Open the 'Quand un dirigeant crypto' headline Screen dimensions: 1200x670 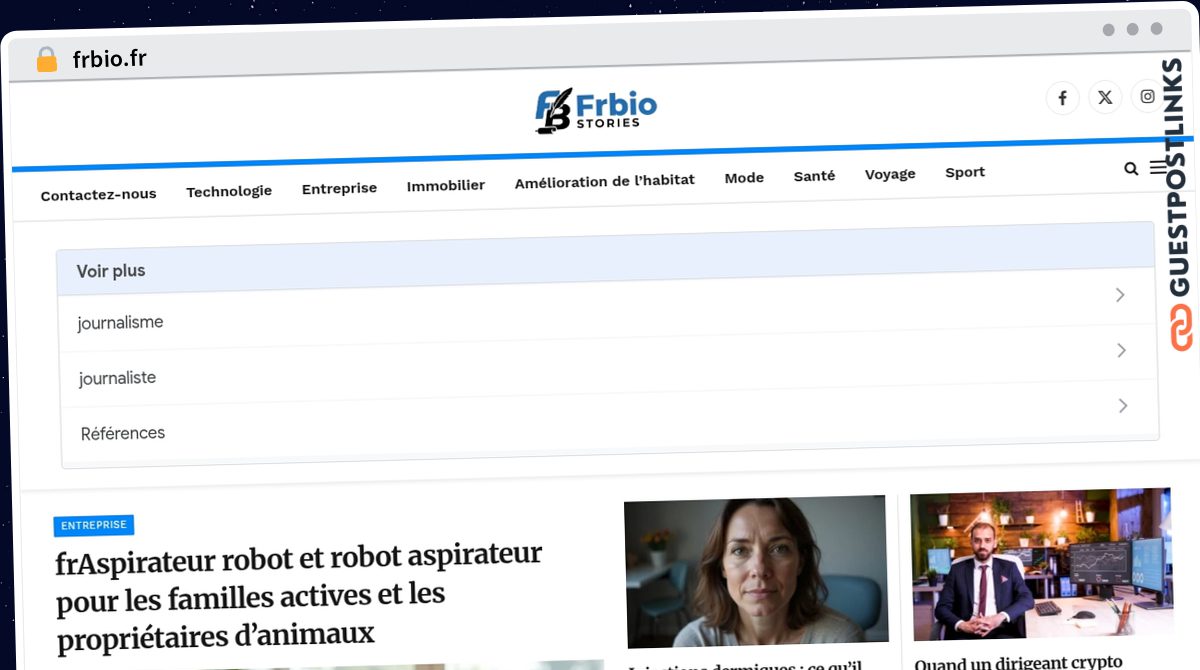pos(1018,661)
